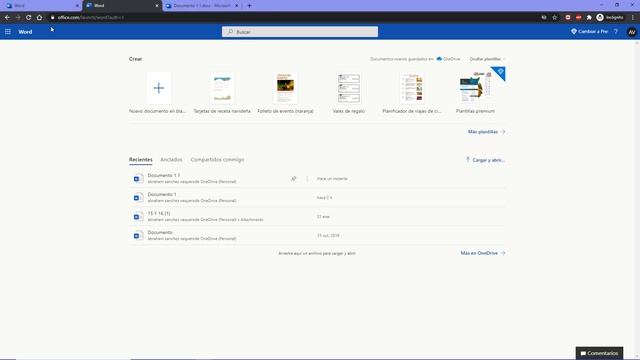The height and width of the screenshot is (360, 640).
Task: Open more options for Documento 1 1
Action: click(x=307, y=179)
